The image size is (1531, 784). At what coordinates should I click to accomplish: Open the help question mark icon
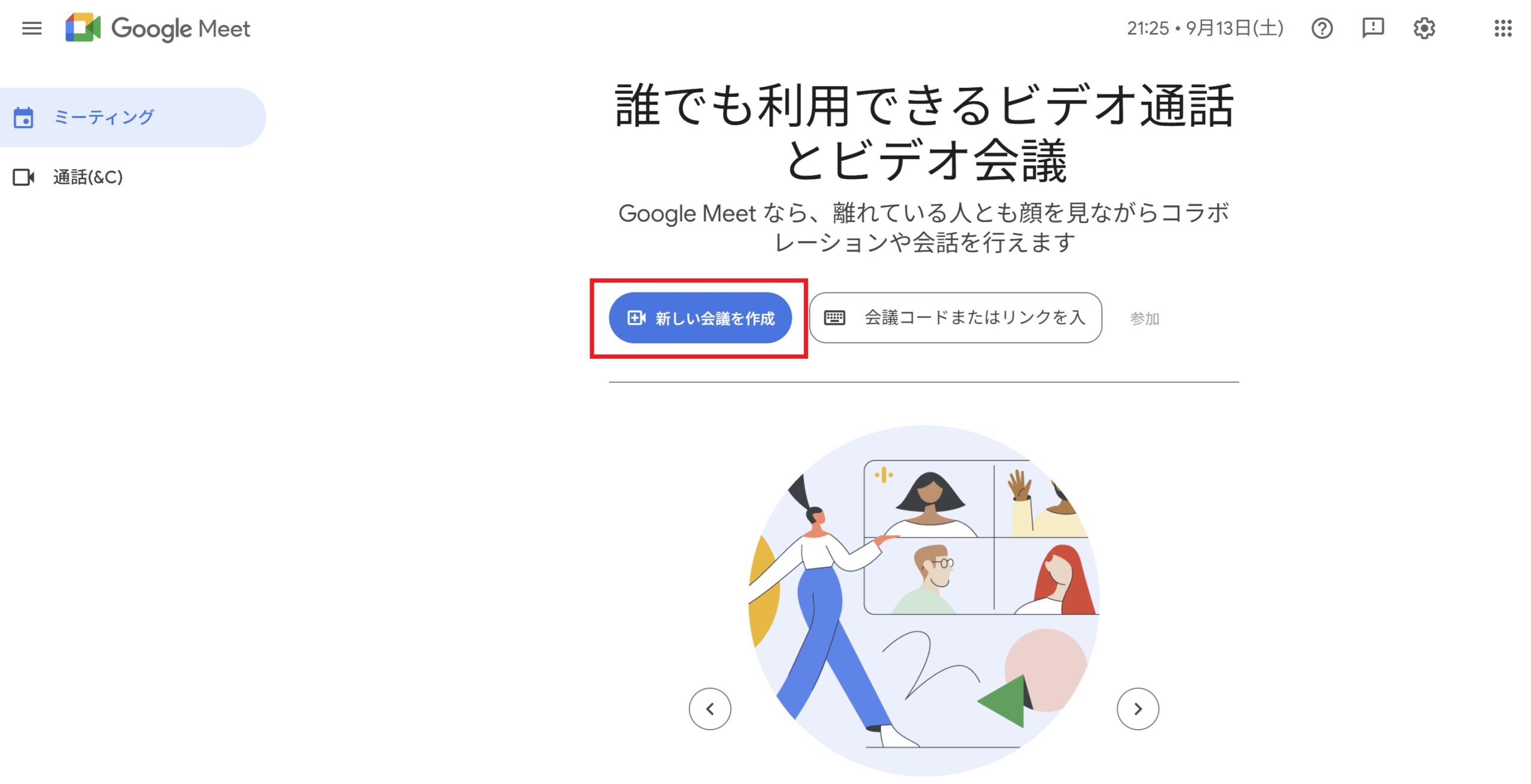click(1322, 28)
